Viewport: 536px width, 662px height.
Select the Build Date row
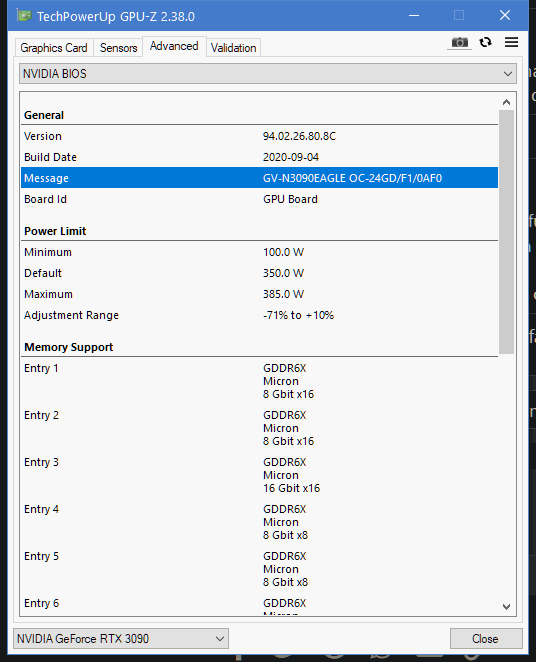[x=259, y=157]
